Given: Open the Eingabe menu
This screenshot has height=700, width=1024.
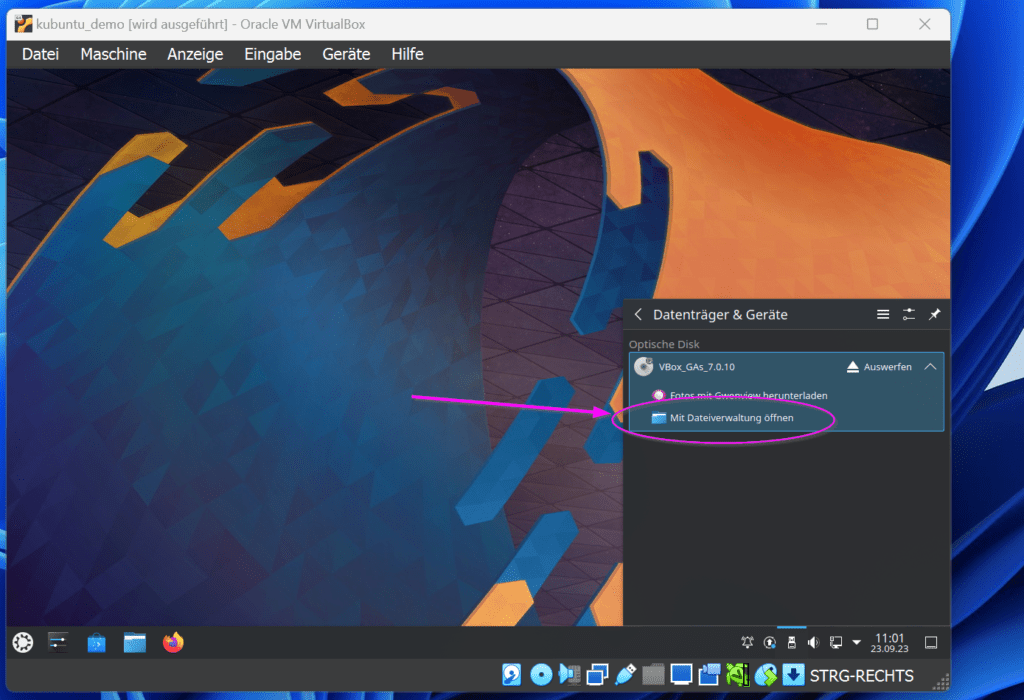Looking at the screenshot, I should click(x=272, y=54).
